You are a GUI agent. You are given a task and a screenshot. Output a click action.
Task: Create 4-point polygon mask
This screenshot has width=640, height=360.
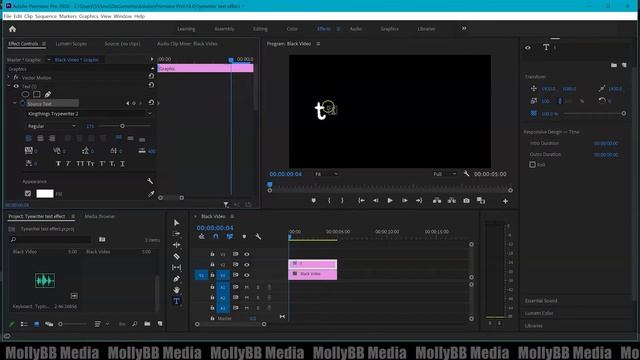37,94
